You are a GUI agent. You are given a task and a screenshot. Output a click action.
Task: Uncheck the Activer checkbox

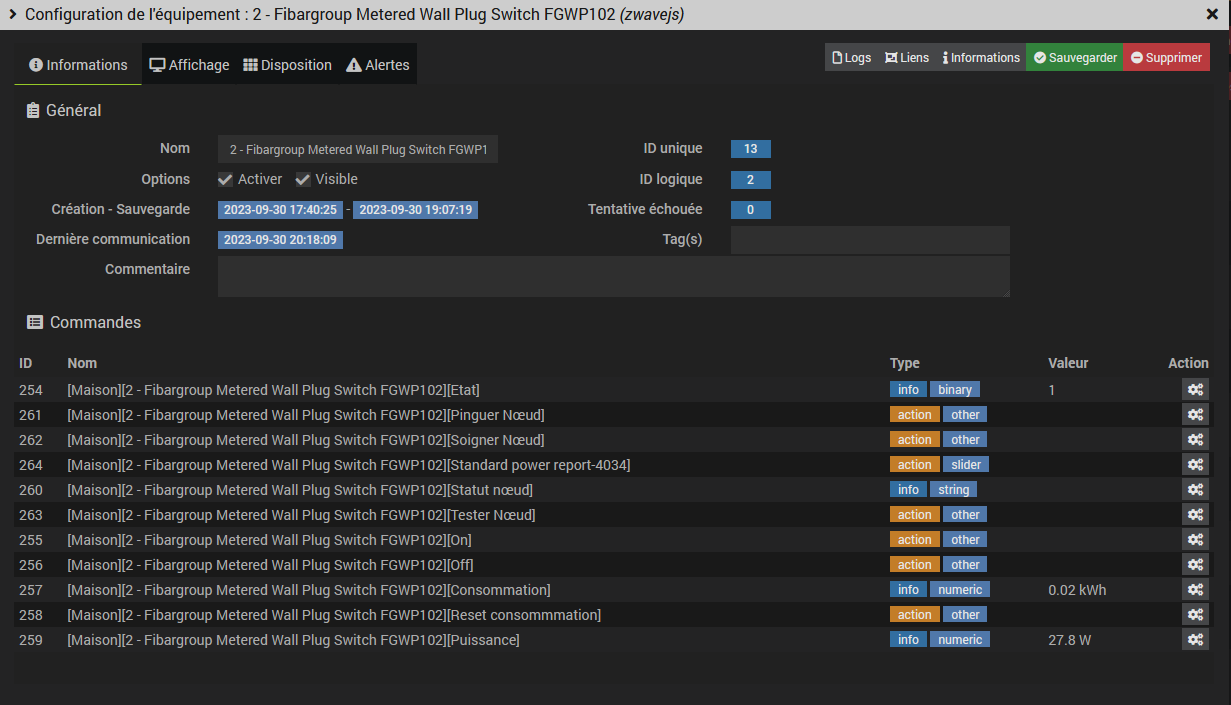(x=226, y=180)
